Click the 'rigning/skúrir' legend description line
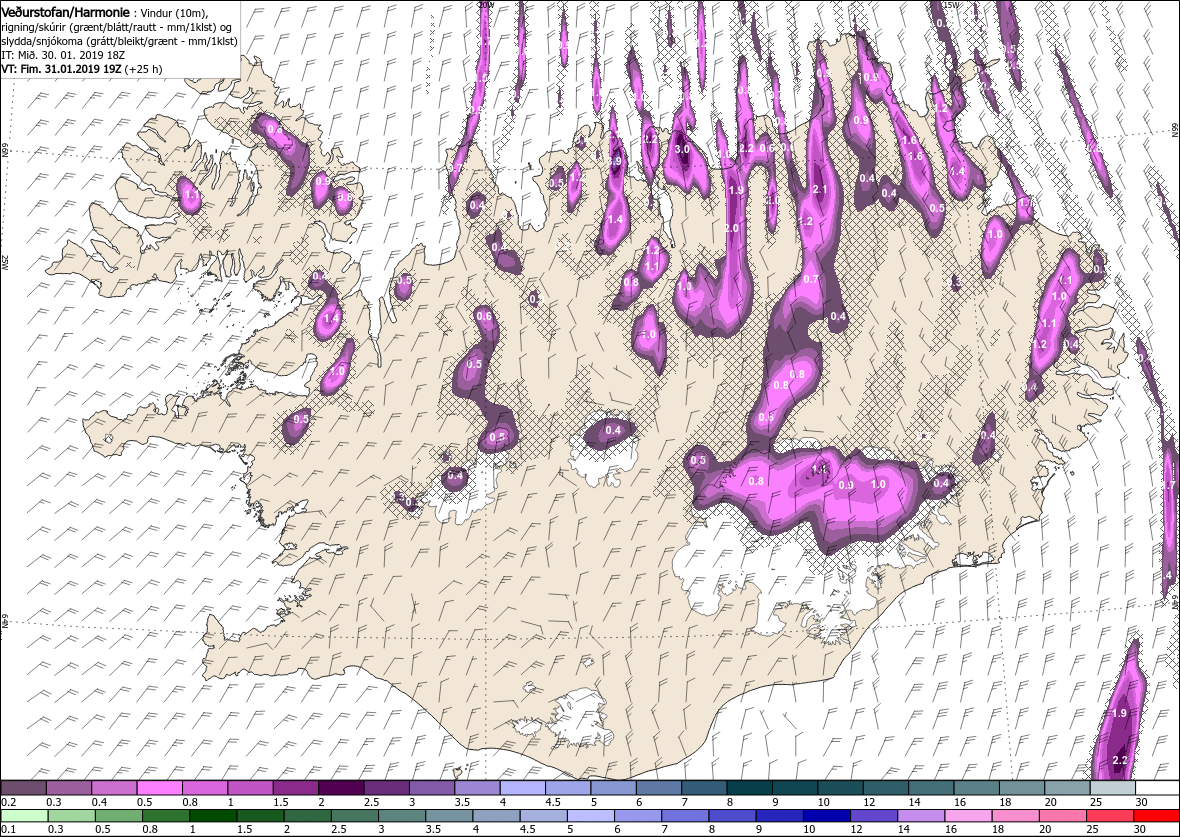Image resolution: width=1180 pixels, height=837 pixels. (117, 28)
